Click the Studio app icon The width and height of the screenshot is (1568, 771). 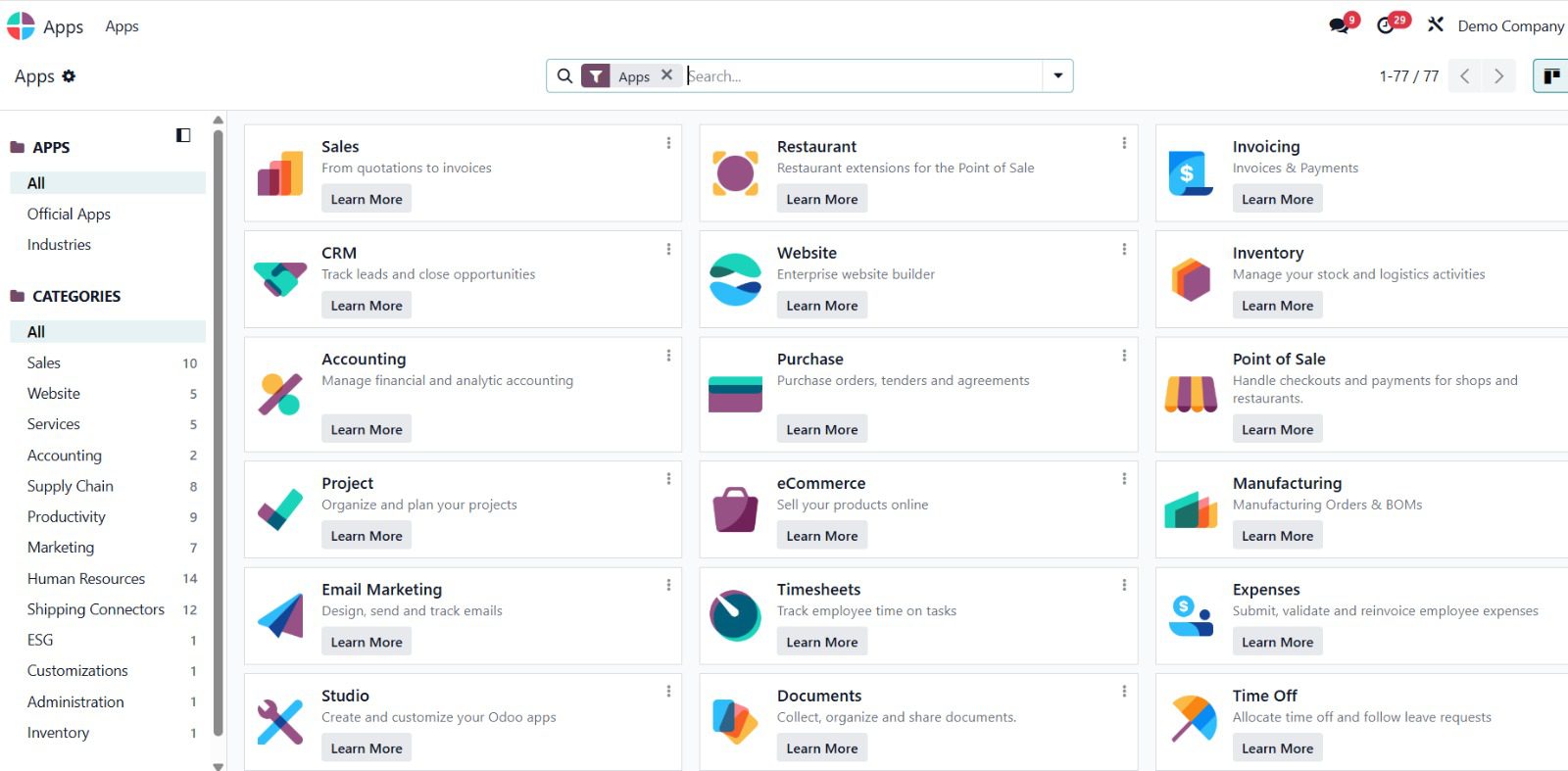click(280, 722)
